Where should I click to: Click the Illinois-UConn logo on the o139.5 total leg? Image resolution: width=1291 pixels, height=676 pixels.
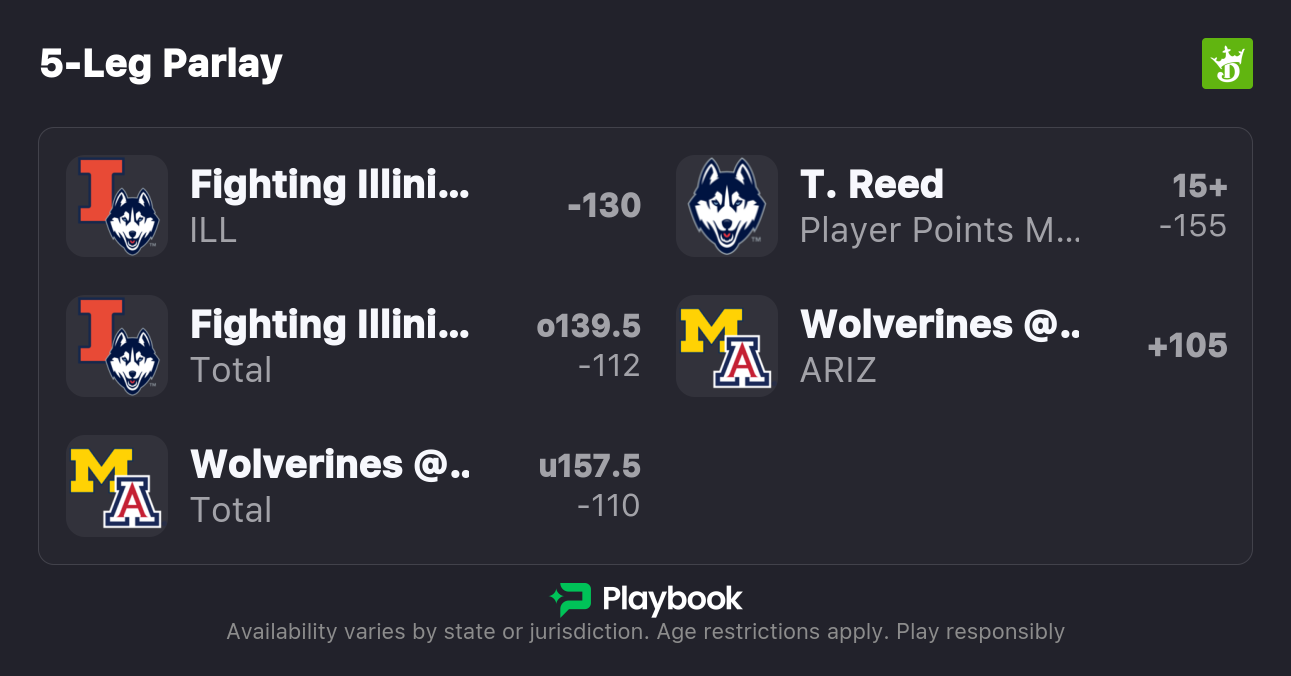117,346
